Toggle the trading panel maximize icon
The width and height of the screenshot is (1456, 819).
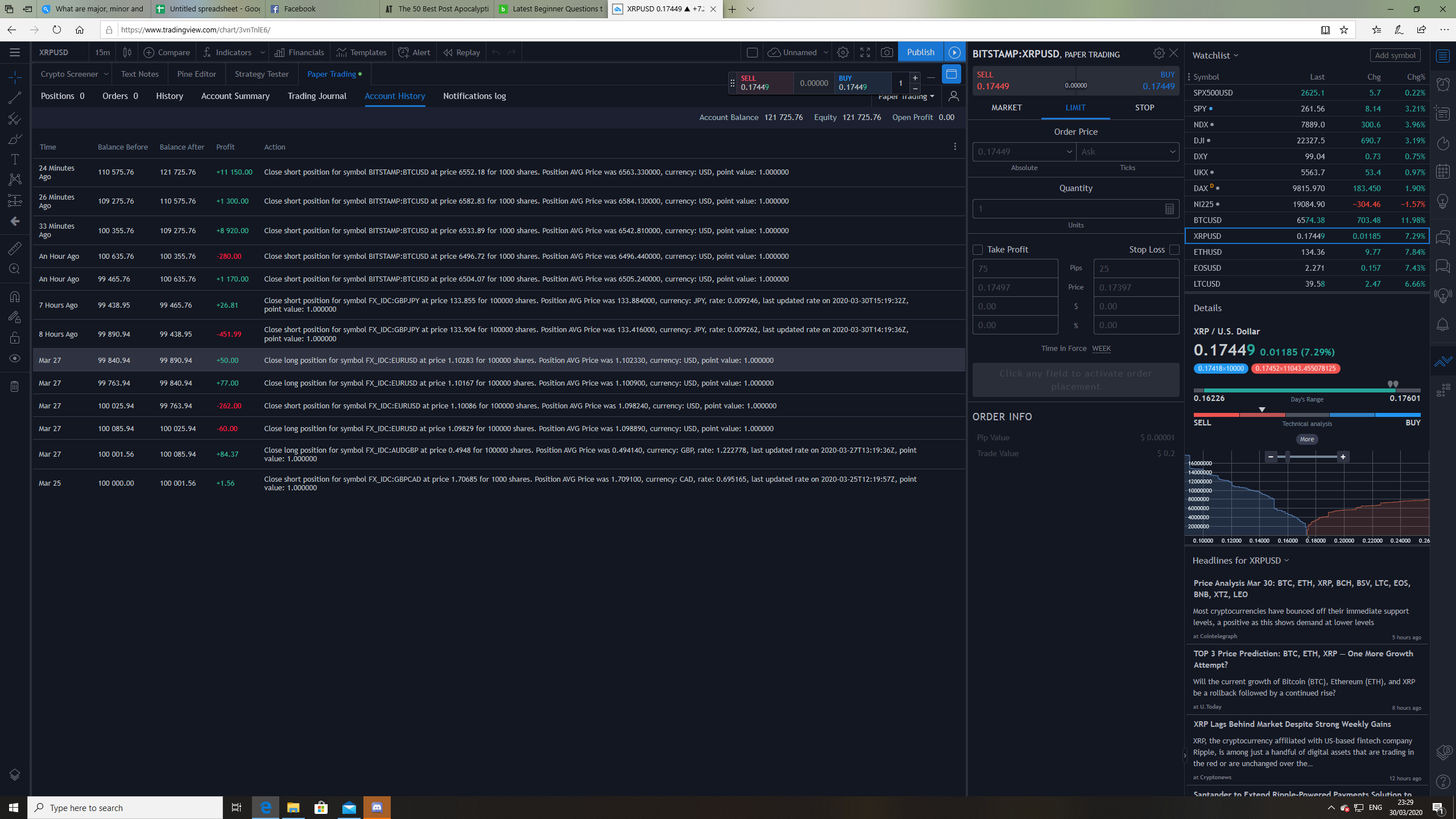(x=951, y=74)
